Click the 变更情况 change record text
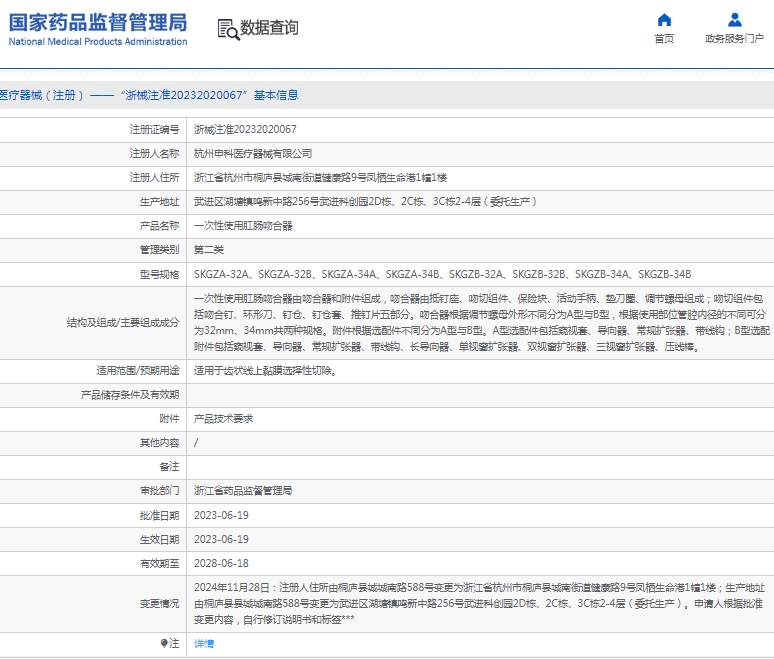Screen dimensions: 774x659 pyautogui.click(x=479, y=603)
